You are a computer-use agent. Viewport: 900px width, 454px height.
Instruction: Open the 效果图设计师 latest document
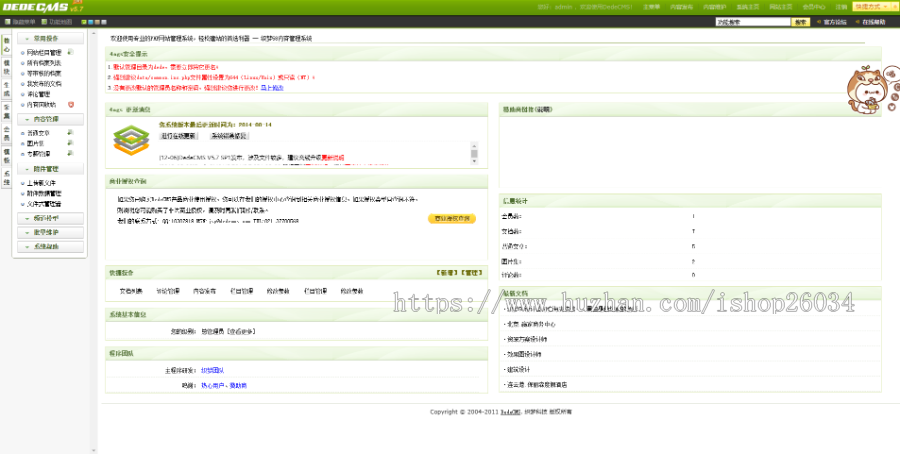[x=523, y=354]
